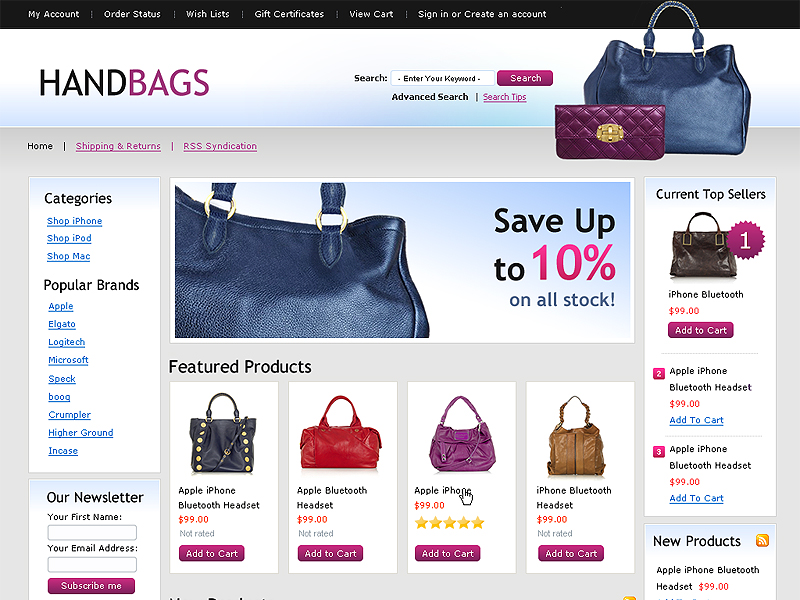Image resolution: width=800 pixels, height=600 pixels.
Task: Open Gift Certificates page
Action: 289,14
